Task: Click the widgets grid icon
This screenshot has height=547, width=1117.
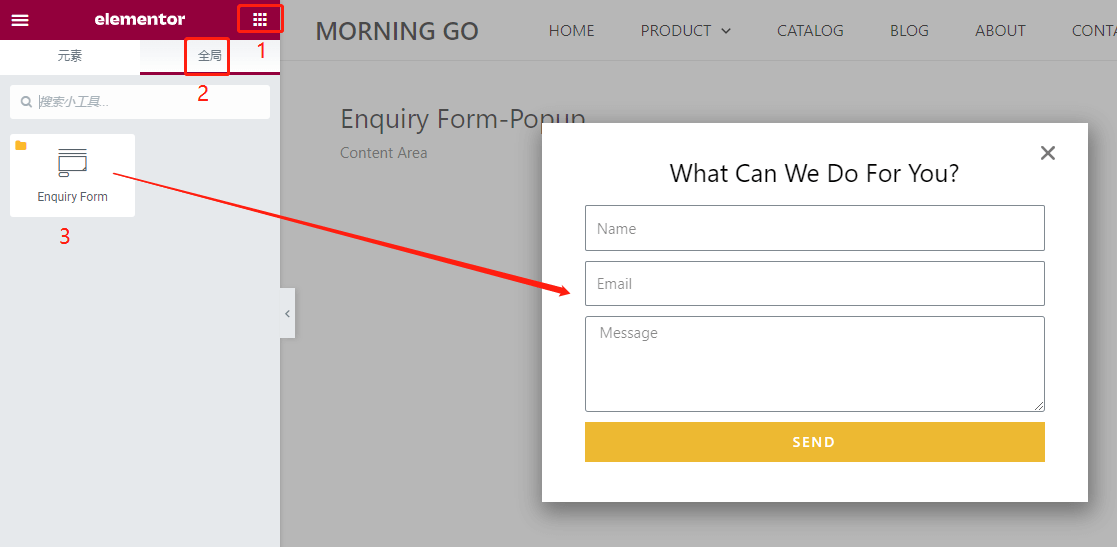Action: (260, 19)
